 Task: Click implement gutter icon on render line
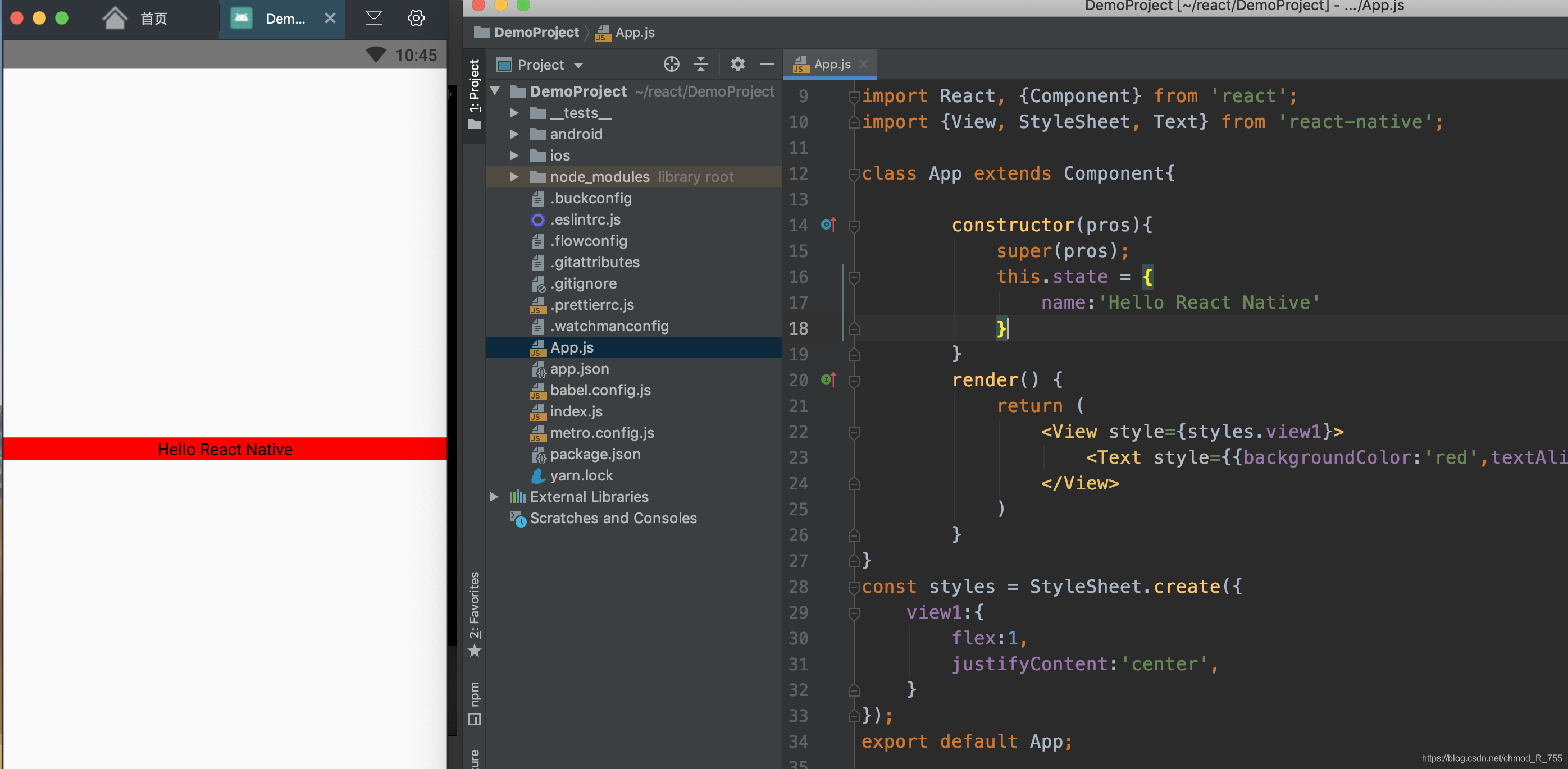[828, 380]
